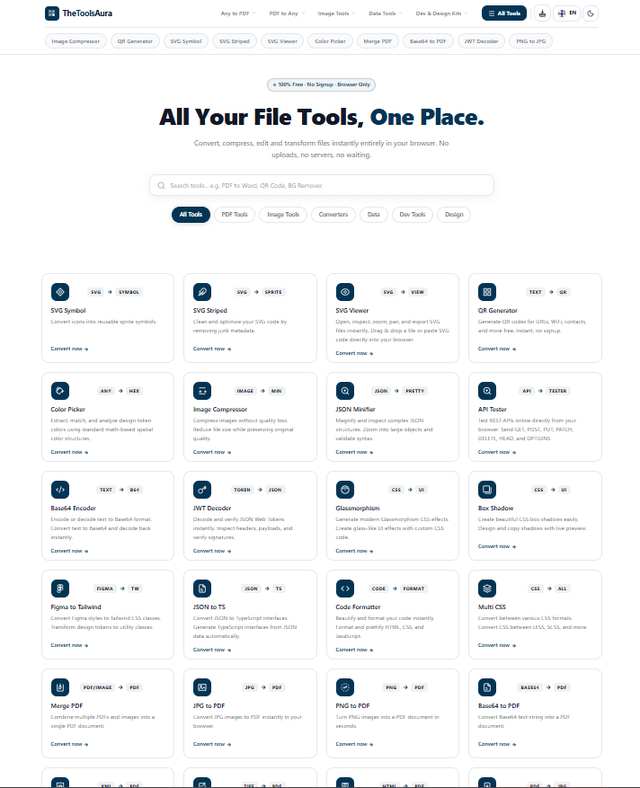Screen dimensions: 640x788
Task: Expand the Data Tools header menu
Action: click(385, 14)
